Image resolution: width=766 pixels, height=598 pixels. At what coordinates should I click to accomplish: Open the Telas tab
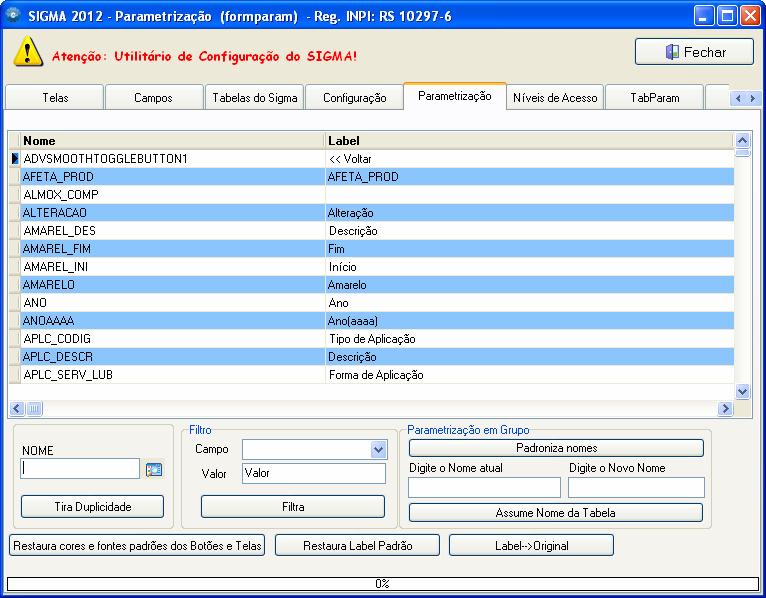click(x=55, y=98)
